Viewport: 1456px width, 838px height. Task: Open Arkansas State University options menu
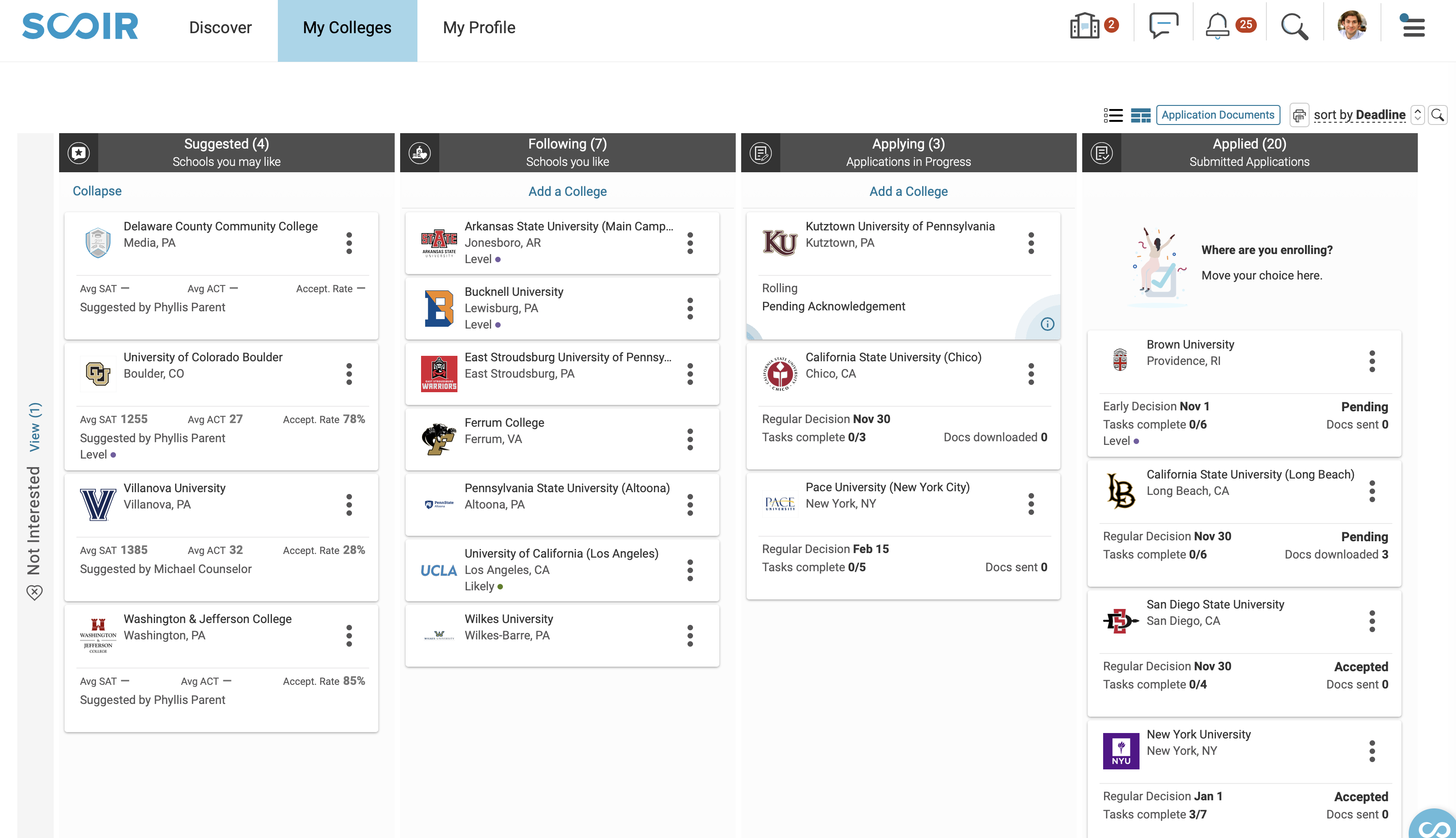(x=690, y=244)
